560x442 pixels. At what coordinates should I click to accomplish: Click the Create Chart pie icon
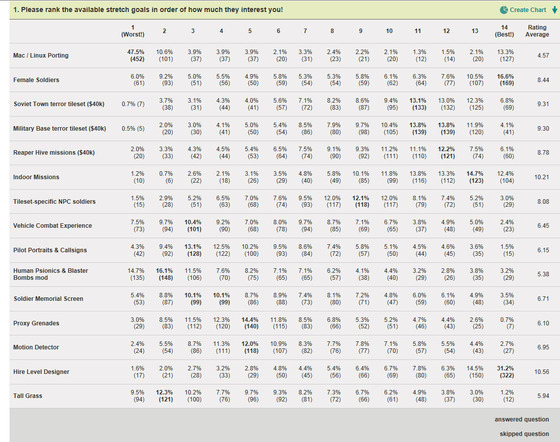click(x=504, y=10)
